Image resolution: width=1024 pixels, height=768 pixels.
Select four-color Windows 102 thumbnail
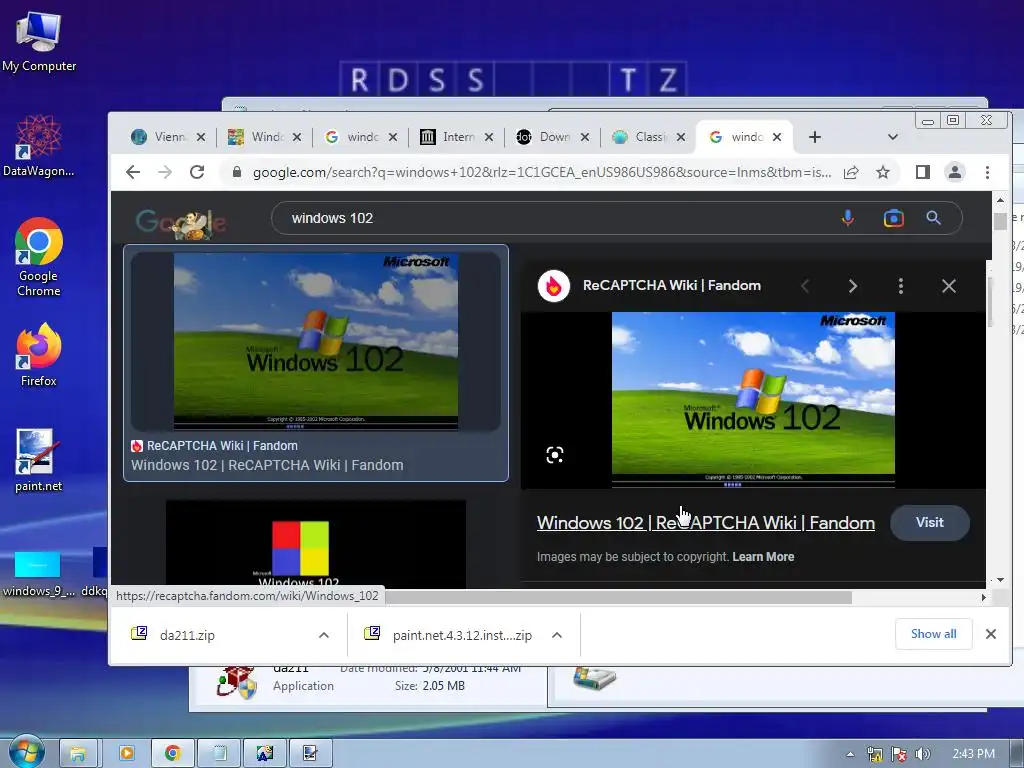(316, 544)
